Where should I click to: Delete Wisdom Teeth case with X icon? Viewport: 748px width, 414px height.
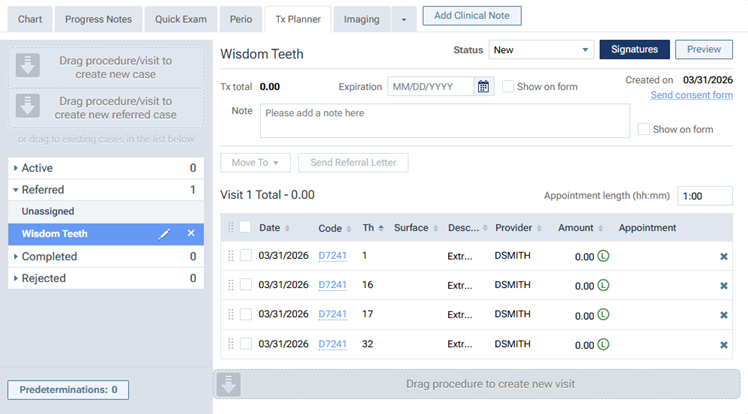point(191,234)
